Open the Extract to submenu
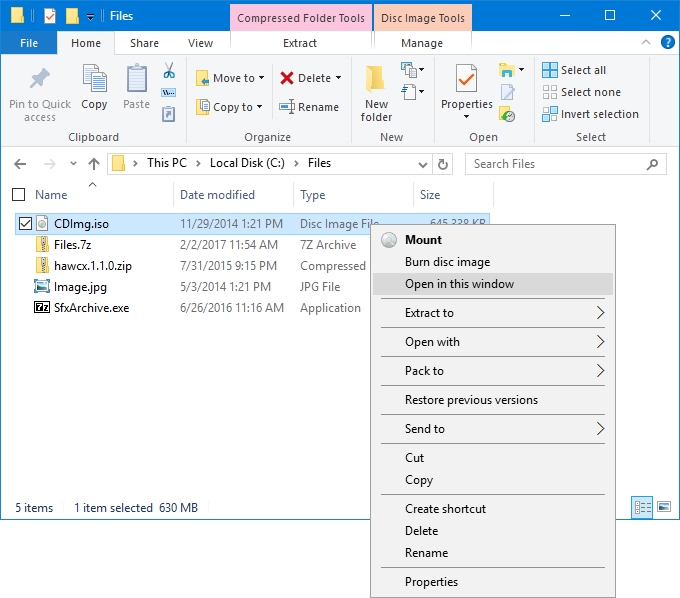This screenshot has height=598, width=680. tap(493, 313)
